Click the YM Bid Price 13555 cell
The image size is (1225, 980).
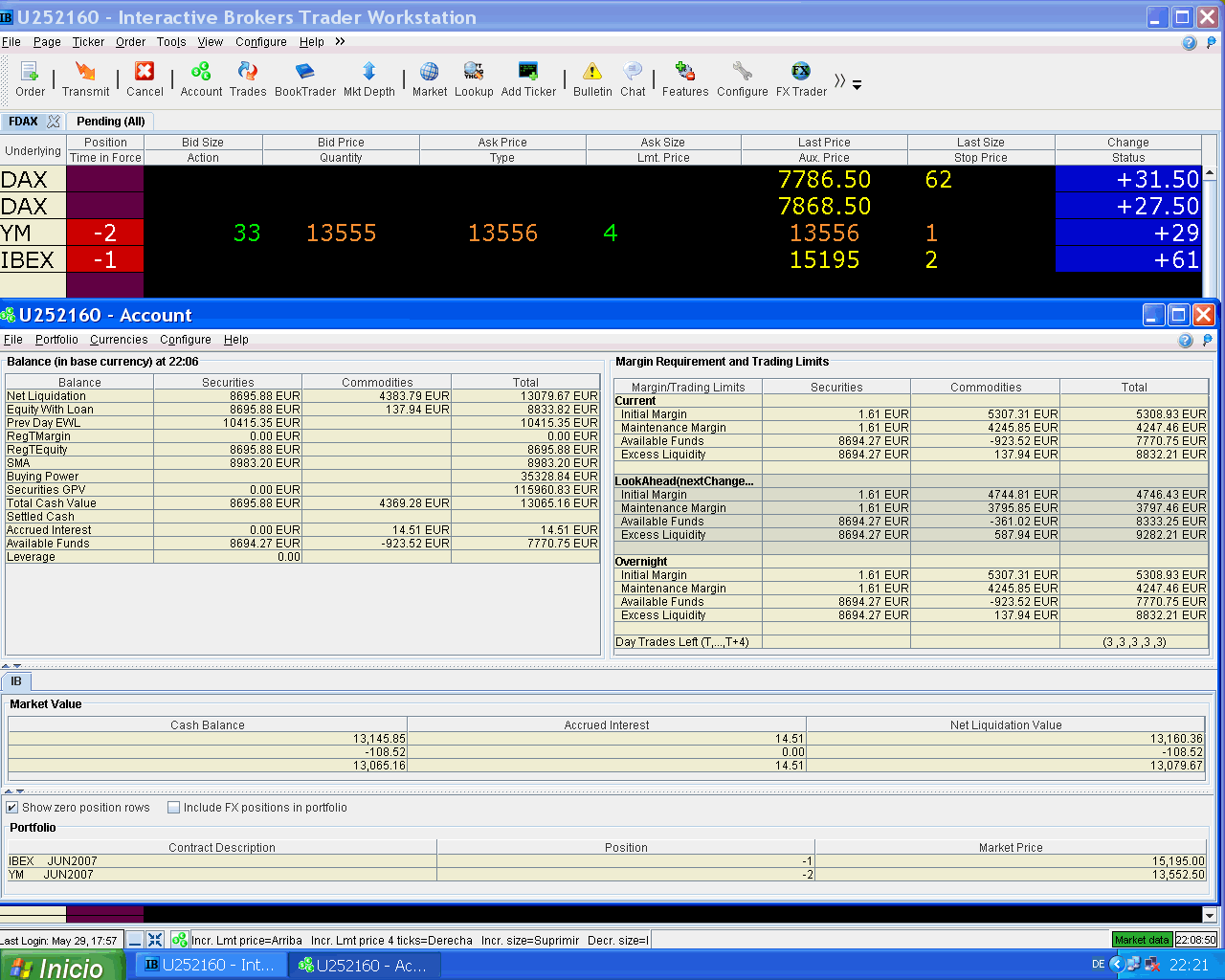341,233
